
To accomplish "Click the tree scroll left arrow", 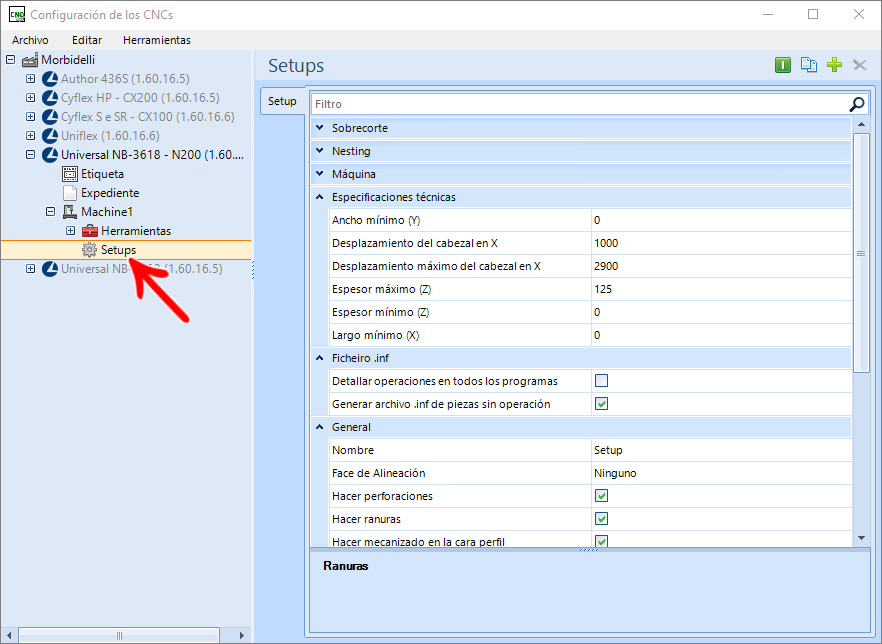I will (x=9, y=636).
